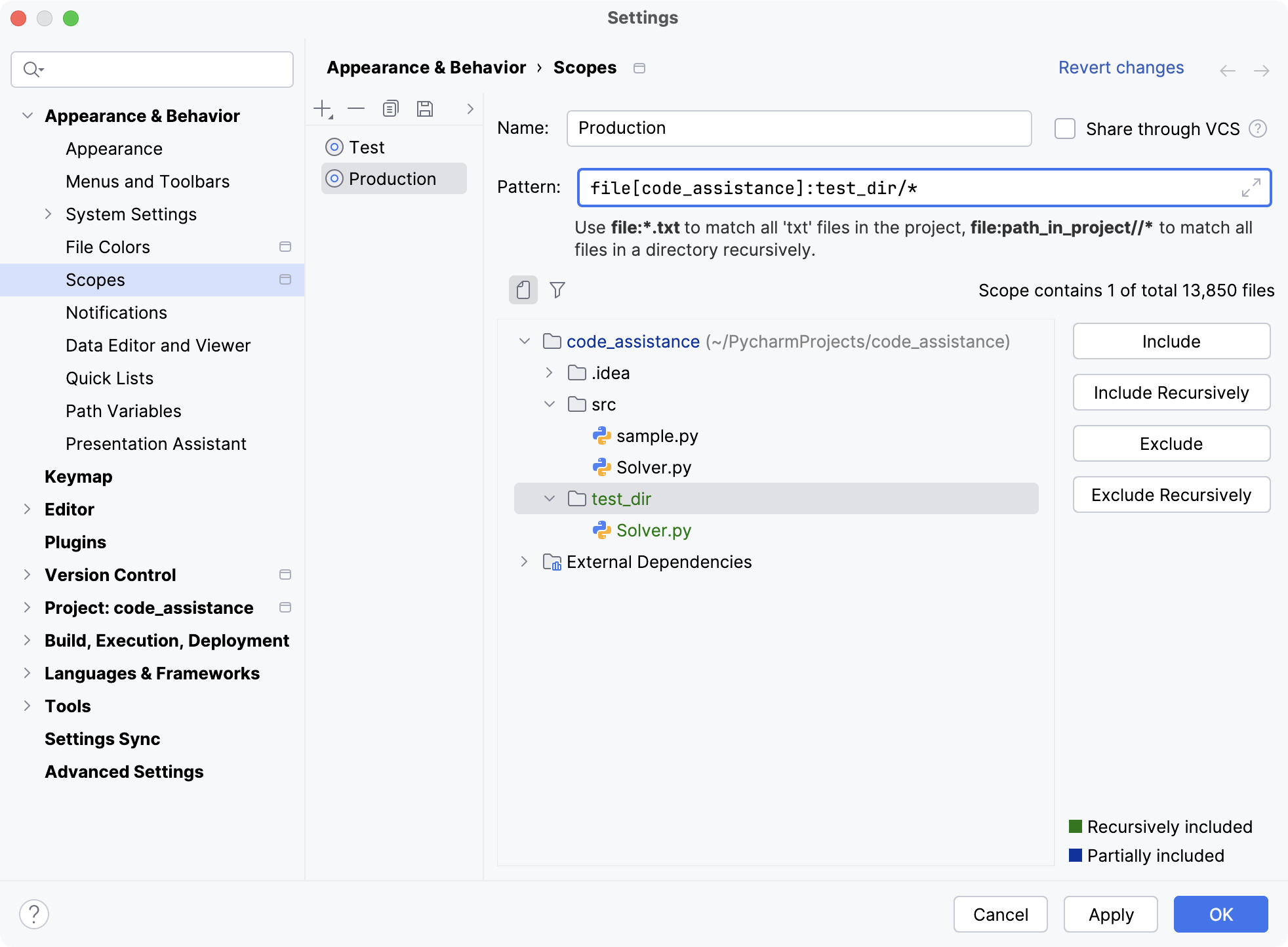This screenshot has height=947, width=1288.
Task: Click Revert changes link
Action: pyautogui.click(x=1121, y=68)
